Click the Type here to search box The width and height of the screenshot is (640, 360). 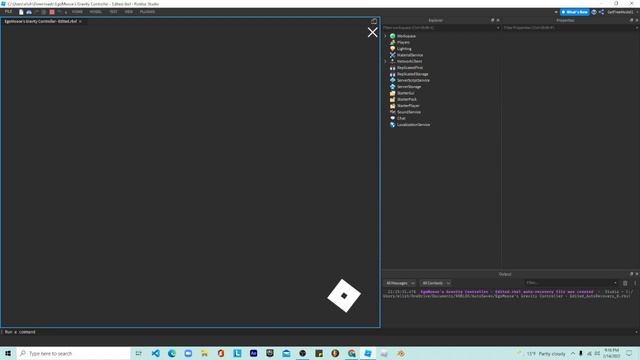pos(73,353)
